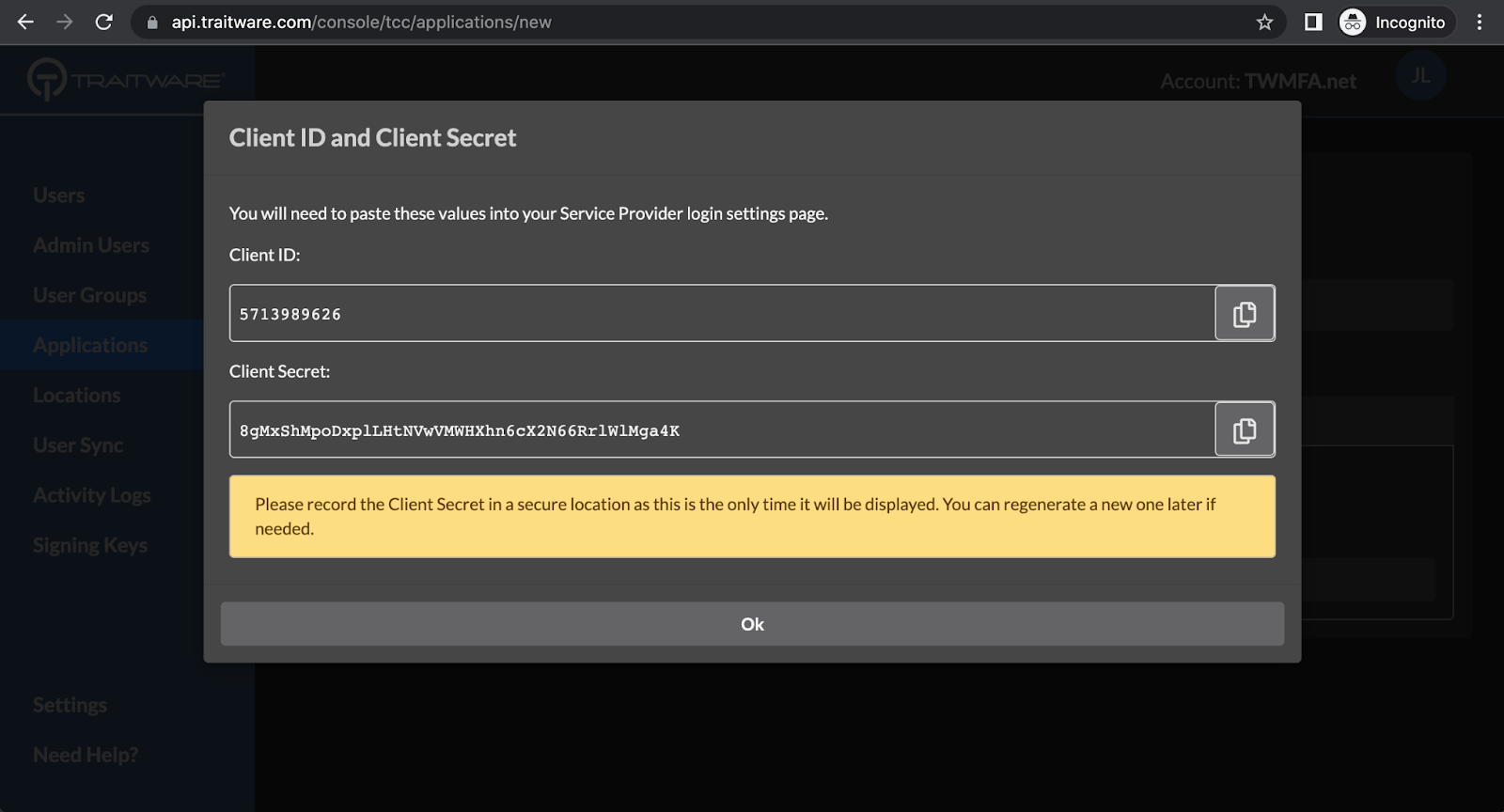1504x812 pixels.
Task: Click the address bar URL
Action: 361,22
